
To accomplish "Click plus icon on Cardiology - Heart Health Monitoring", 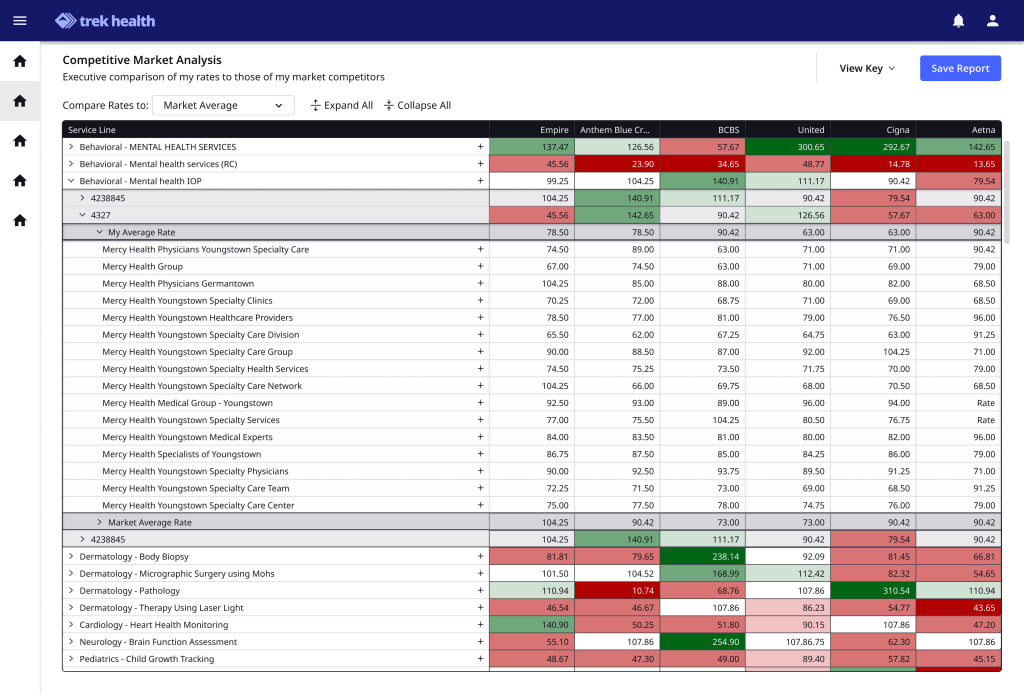I will coord(480,625).
